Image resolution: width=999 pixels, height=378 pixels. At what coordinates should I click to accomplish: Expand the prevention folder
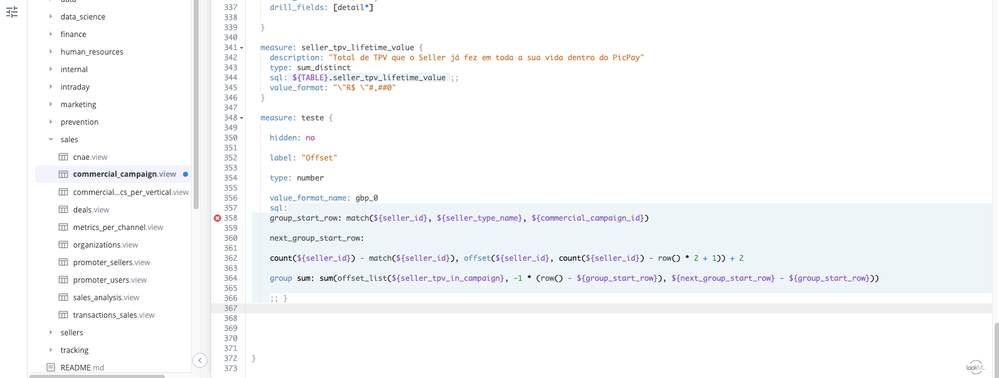point(50,122)
